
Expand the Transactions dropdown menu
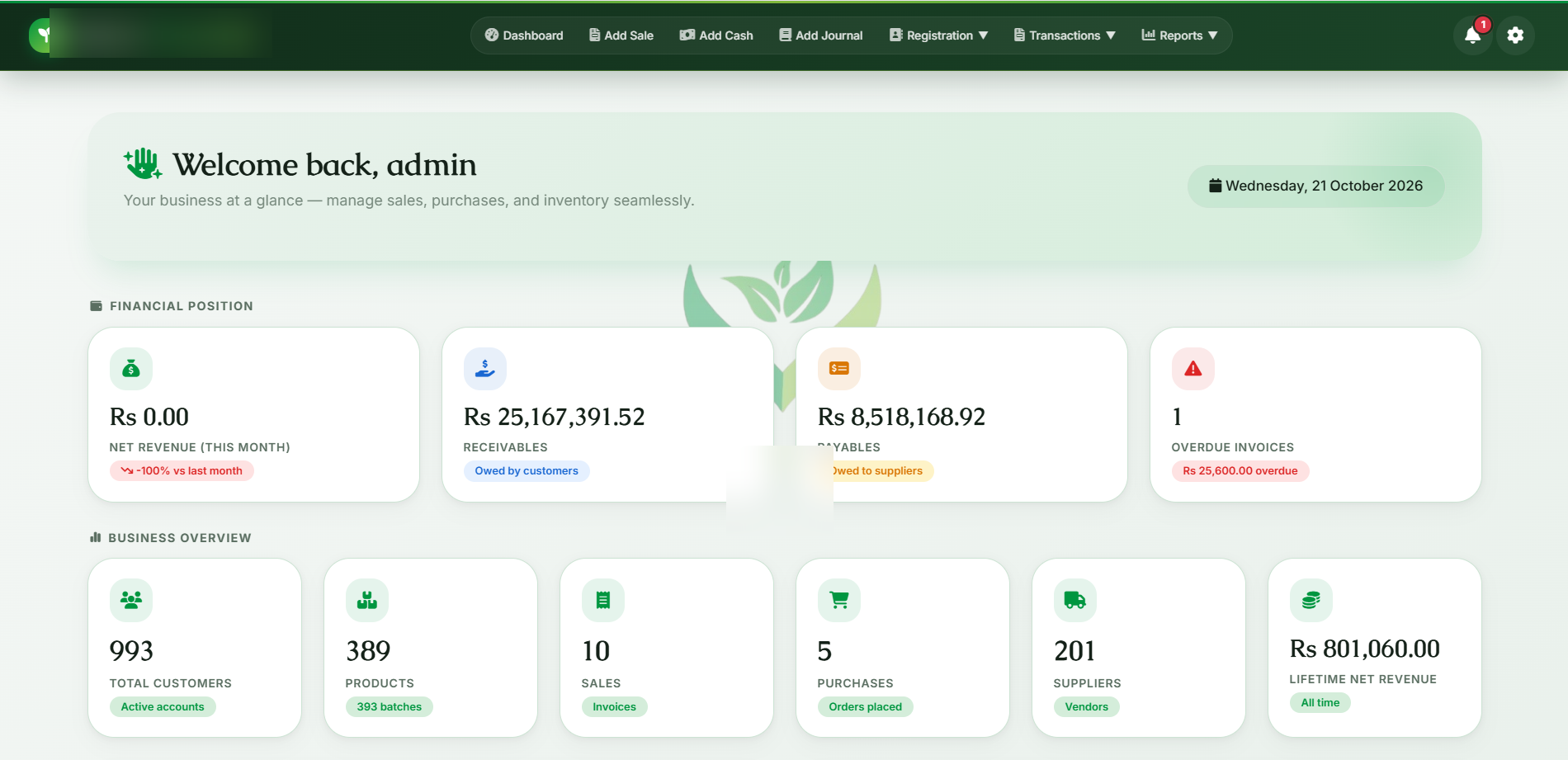click(1065, 35)
